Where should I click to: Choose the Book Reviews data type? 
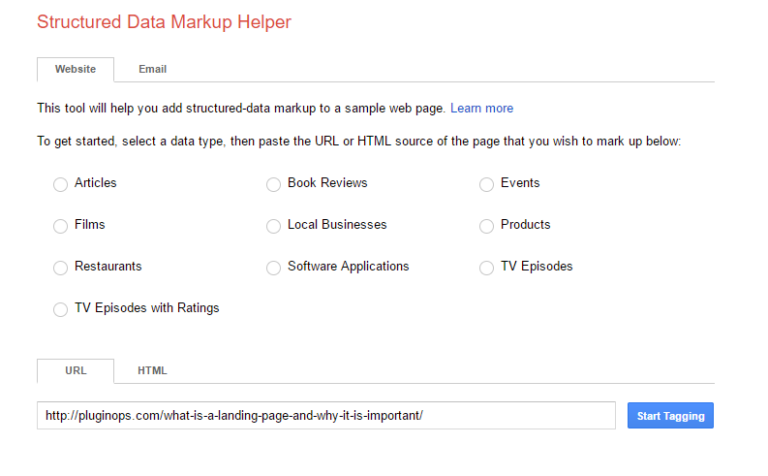[273, 184]
